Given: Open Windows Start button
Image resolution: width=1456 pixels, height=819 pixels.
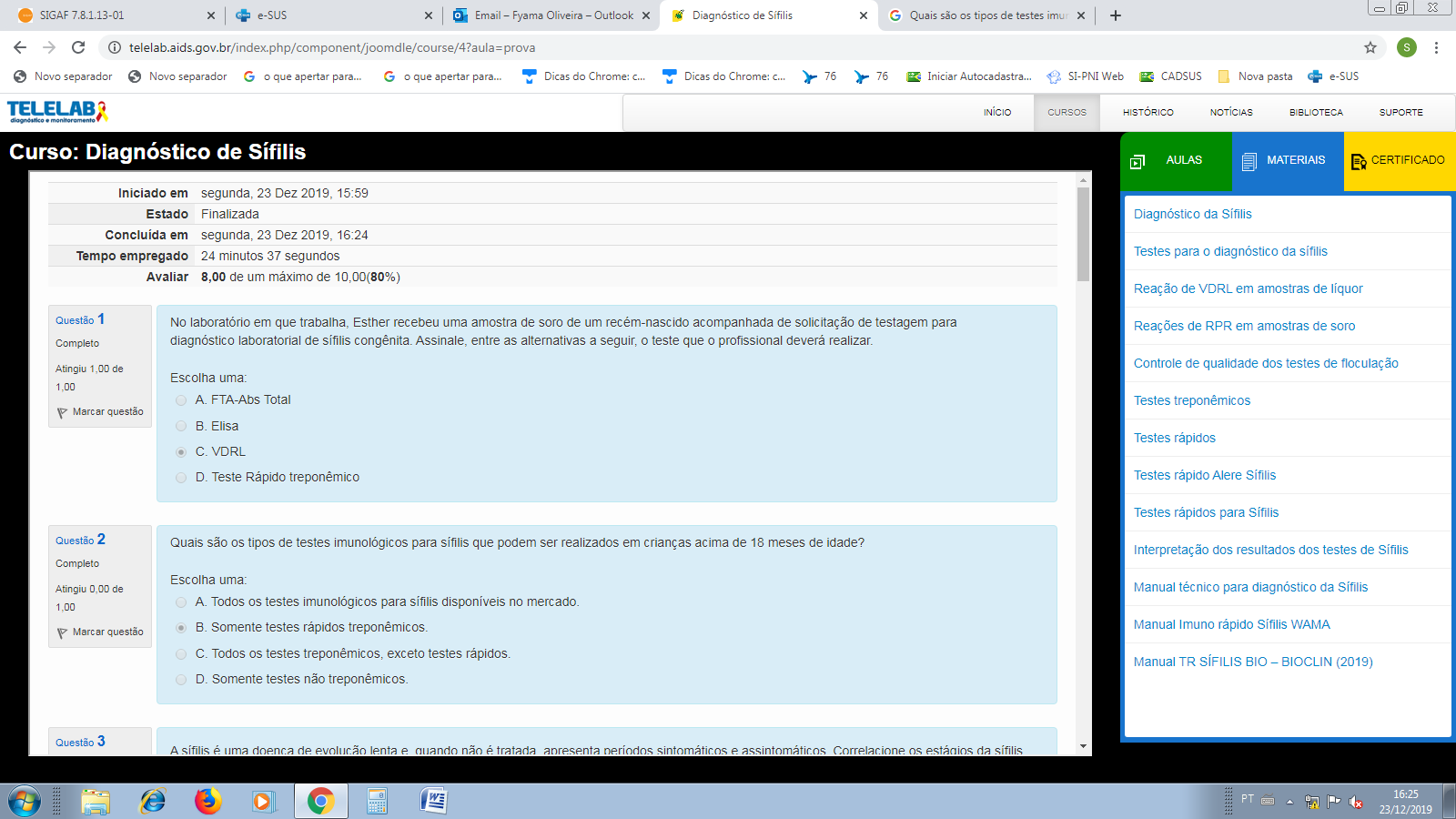Looking at the screenshot, I should coord(25,802).
